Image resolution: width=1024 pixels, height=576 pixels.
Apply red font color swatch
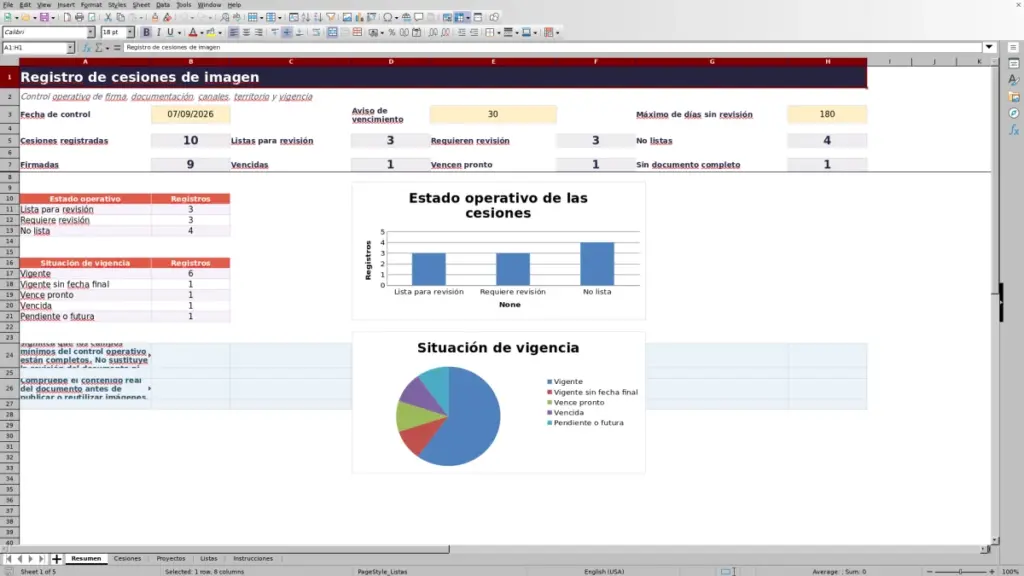click(193, 33)
